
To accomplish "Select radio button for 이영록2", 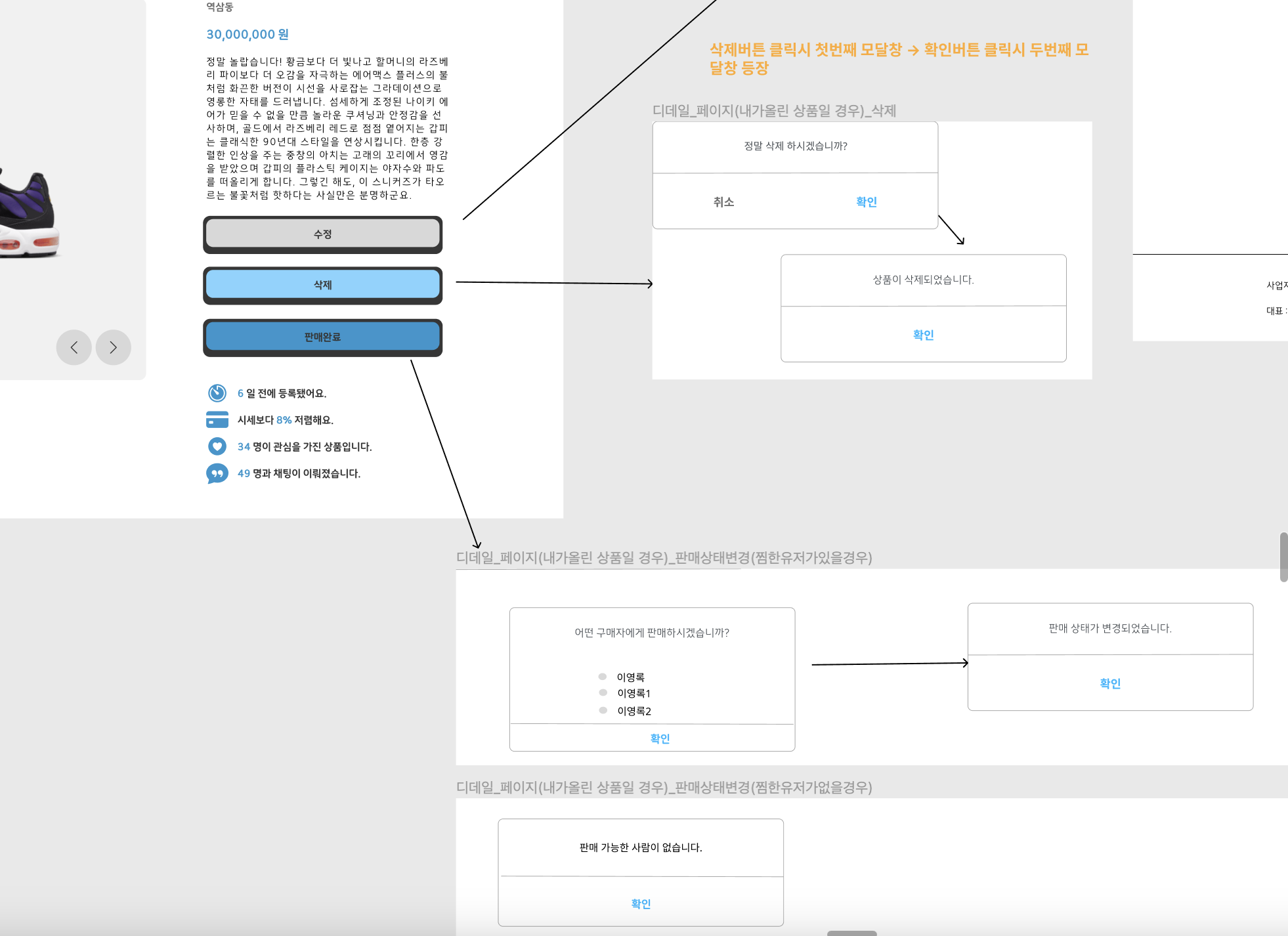I will coord(603,710).
